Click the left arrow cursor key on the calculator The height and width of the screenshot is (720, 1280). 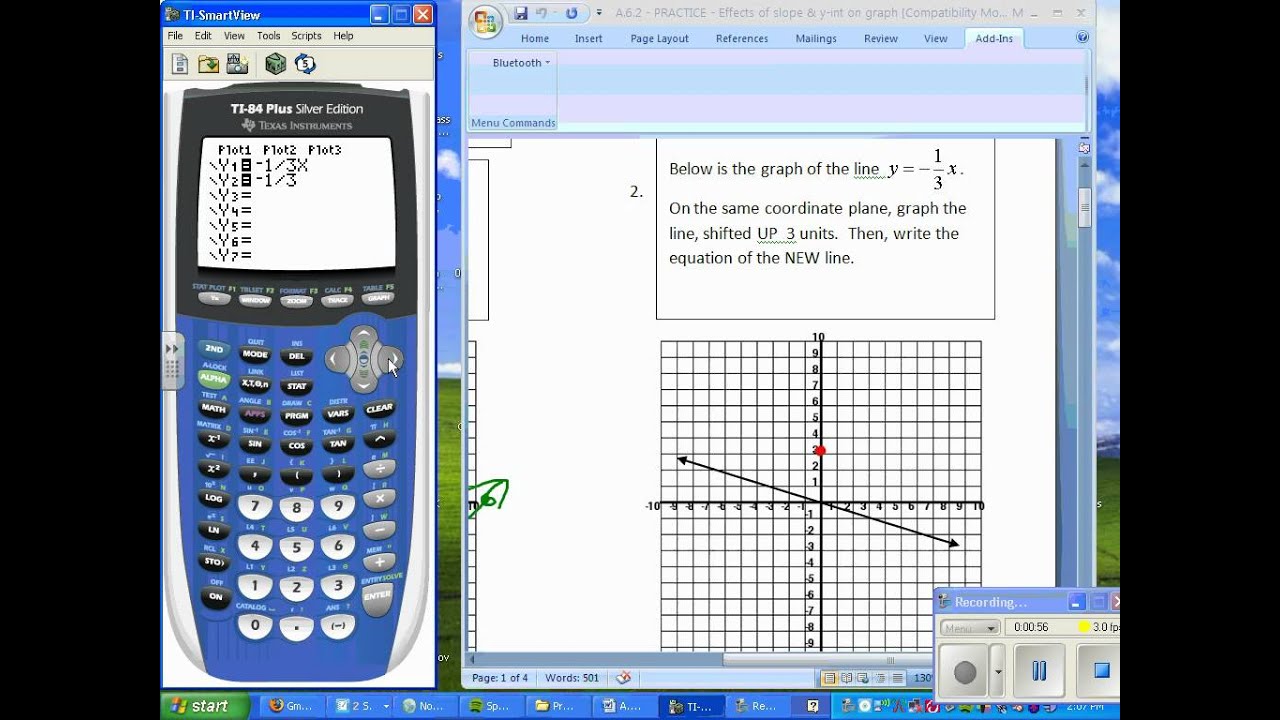pyautogui.click(x=337, y=359)
